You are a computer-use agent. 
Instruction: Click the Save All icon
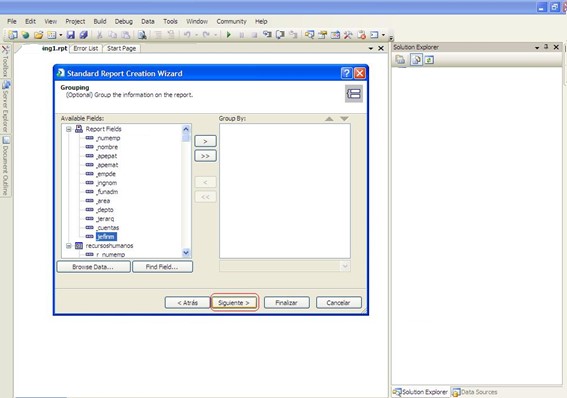coord(84,35)
